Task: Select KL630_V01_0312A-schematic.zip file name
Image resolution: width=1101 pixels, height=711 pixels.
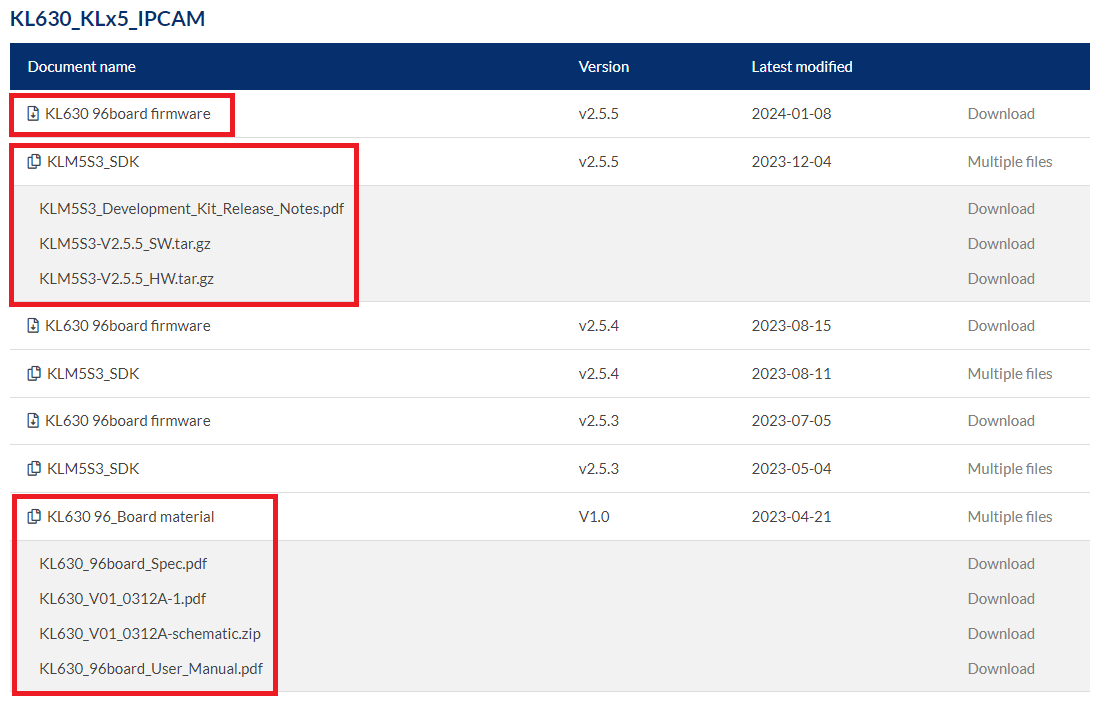Action: [150, 634]
